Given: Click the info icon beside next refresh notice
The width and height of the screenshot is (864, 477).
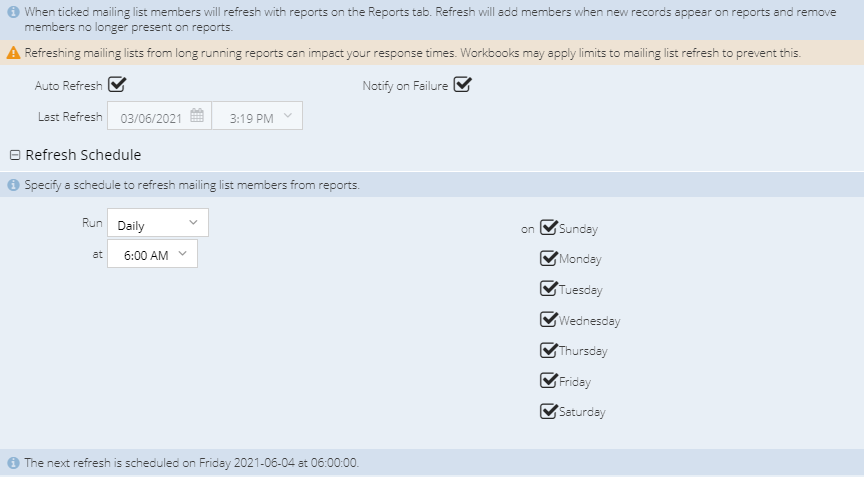Looking at the screenshot, I should [x=13, y=463].
